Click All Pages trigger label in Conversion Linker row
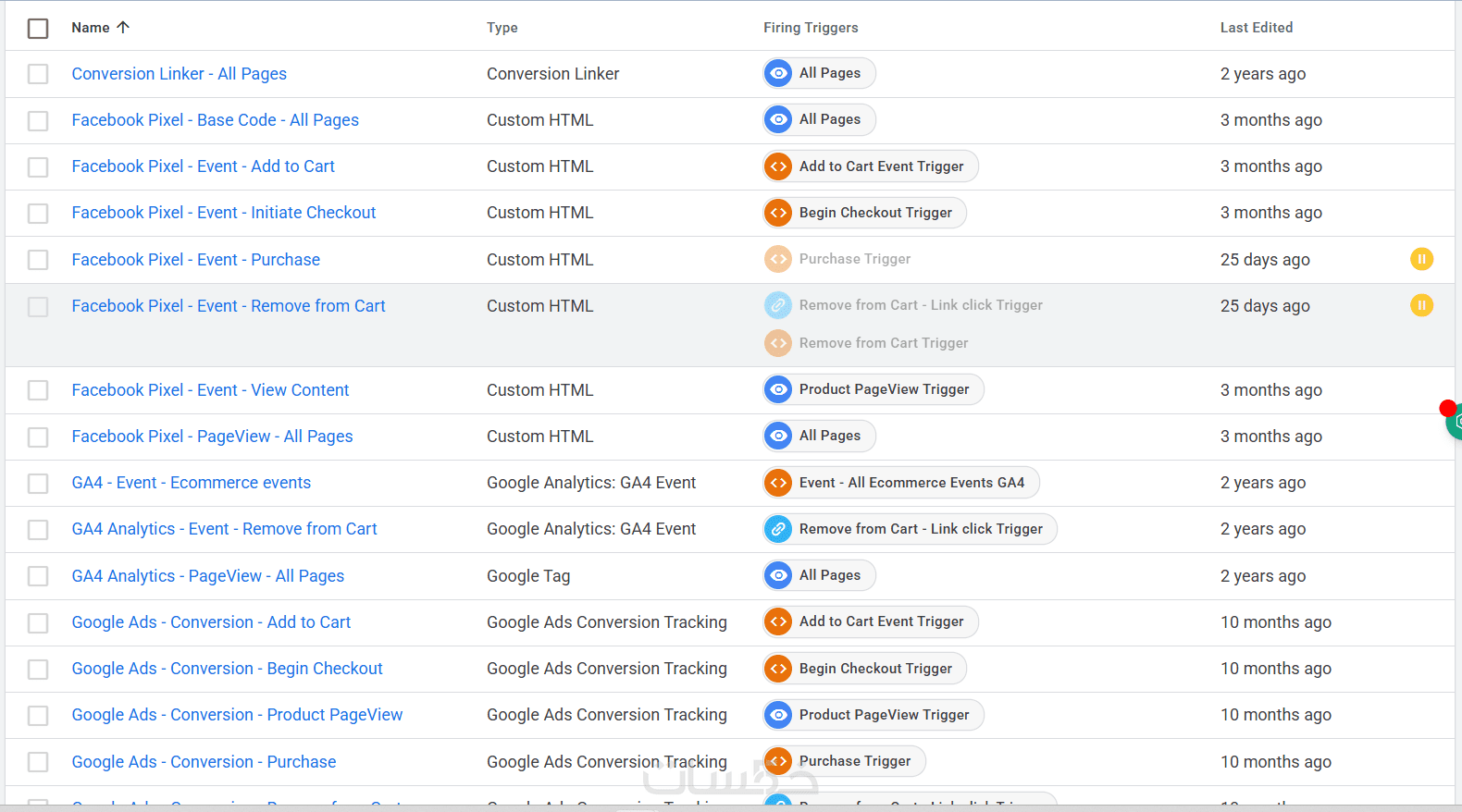Image resolution: width=1462 pixels, height=812 pixels. (830, 73)
